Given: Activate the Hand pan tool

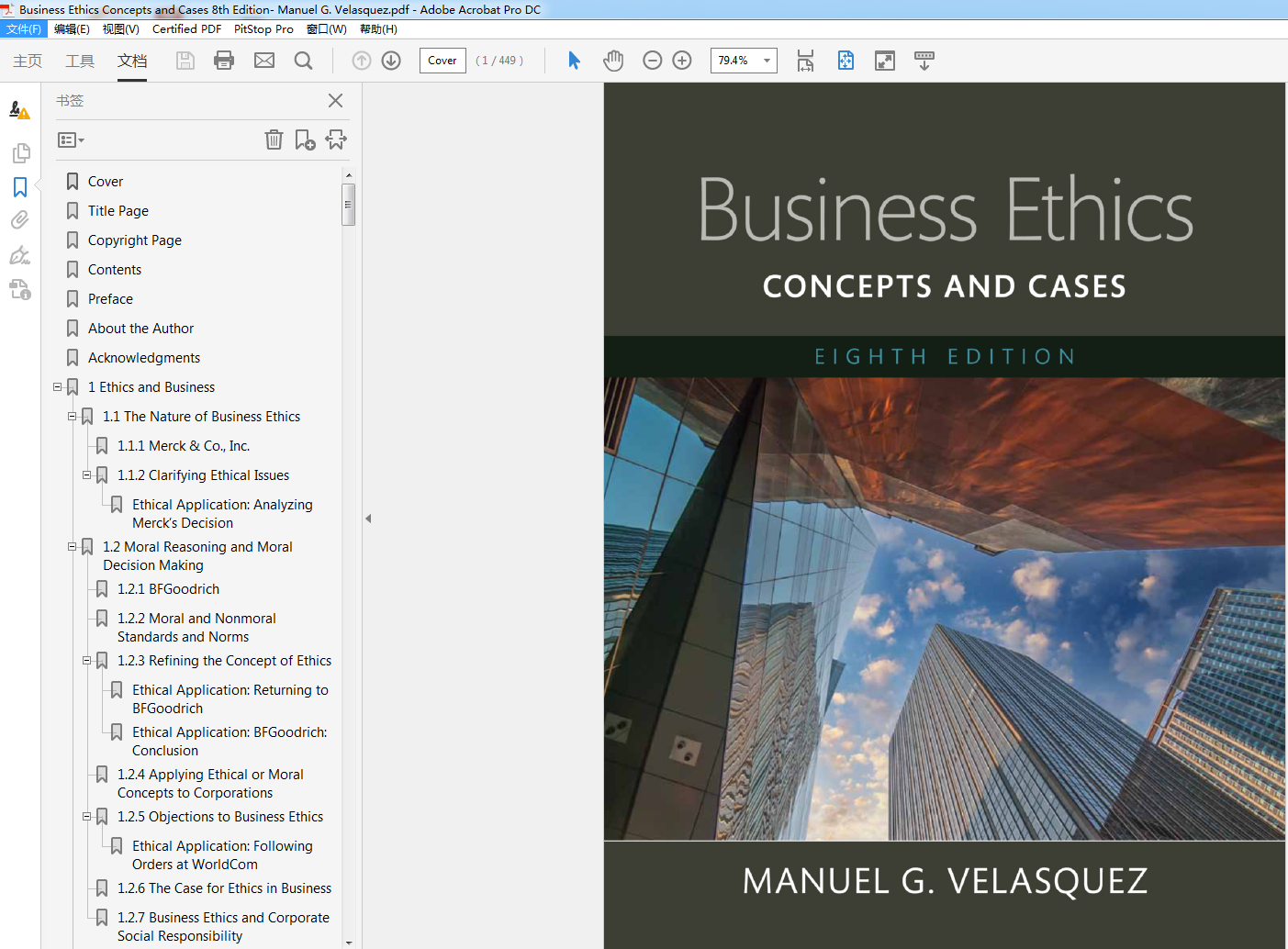Looking at the screenshot, I should (x=613, y=61).
